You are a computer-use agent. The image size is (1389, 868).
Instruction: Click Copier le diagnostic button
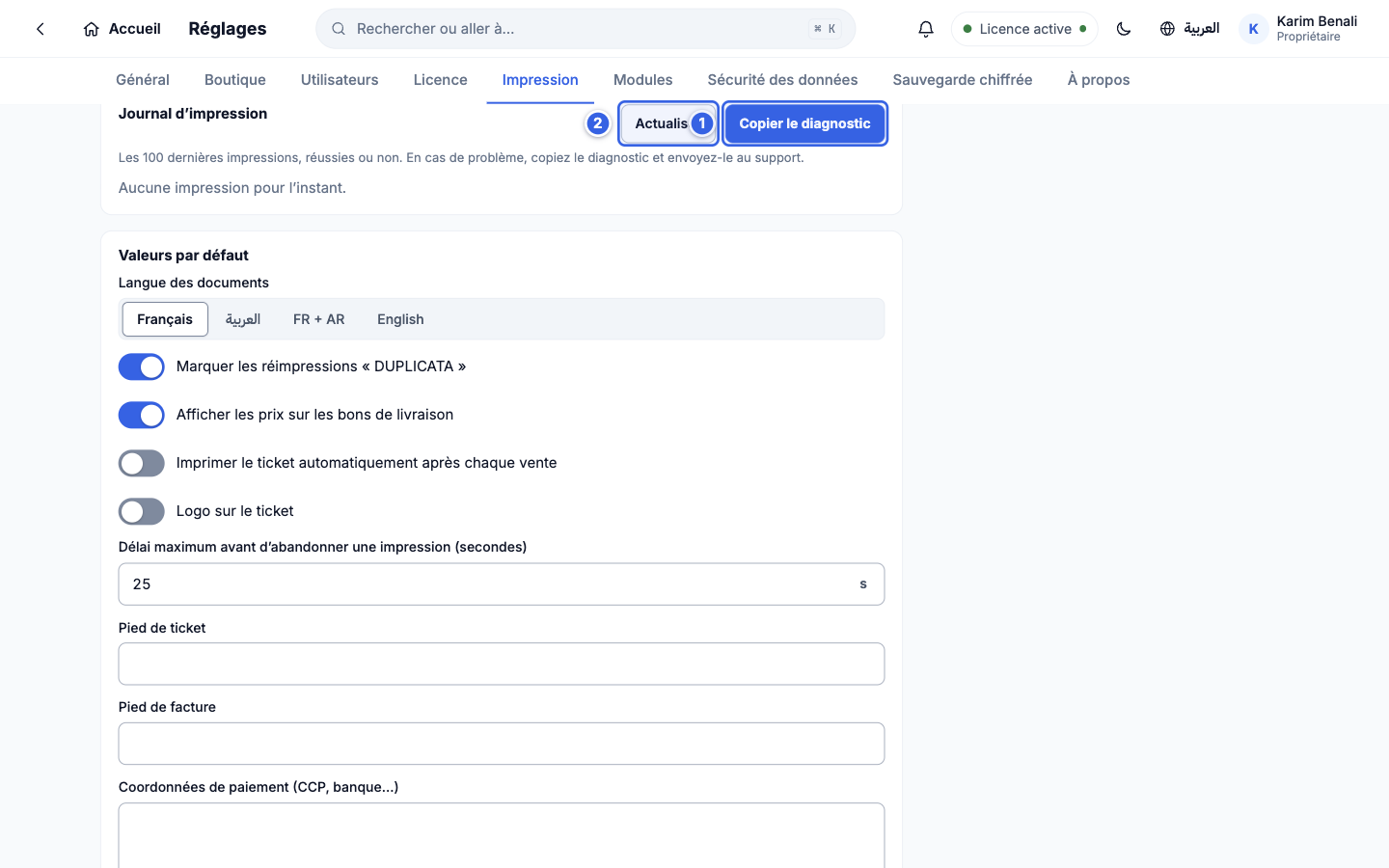[804, 123]
